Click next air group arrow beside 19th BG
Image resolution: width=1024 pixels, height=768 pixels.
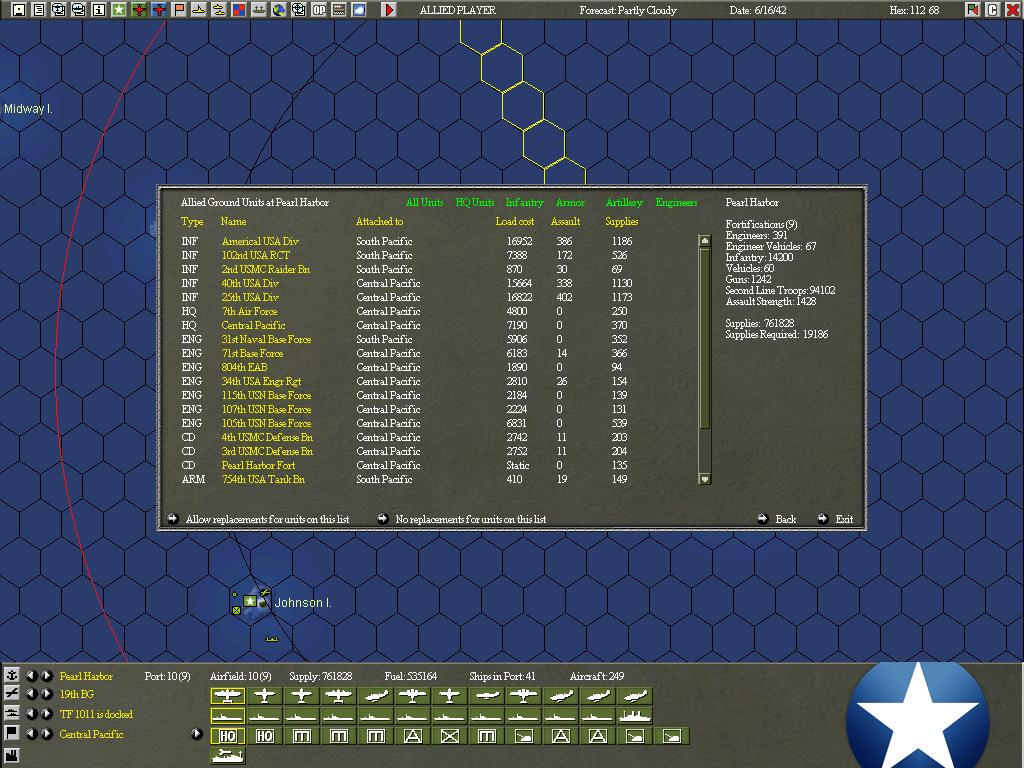click(x=46, y=694)
